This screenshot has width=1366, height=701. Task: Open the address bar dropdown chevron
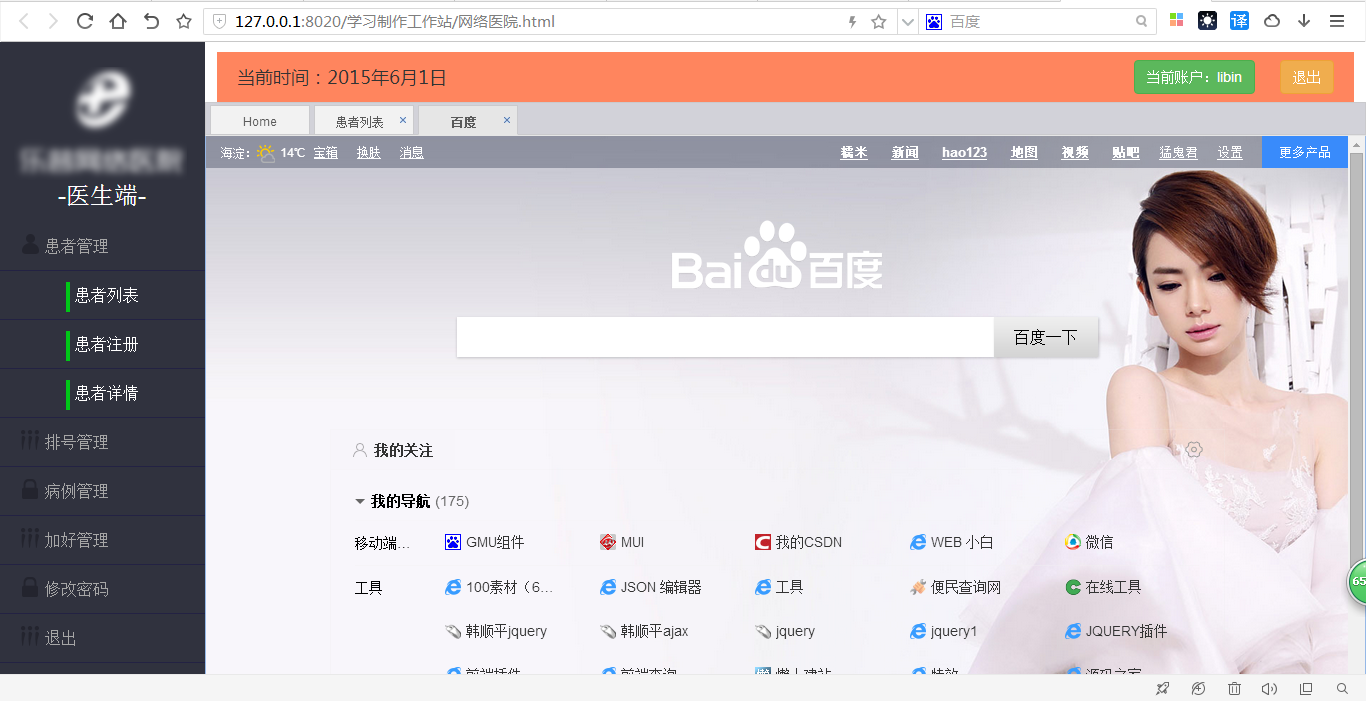click(x=906, y=20)
